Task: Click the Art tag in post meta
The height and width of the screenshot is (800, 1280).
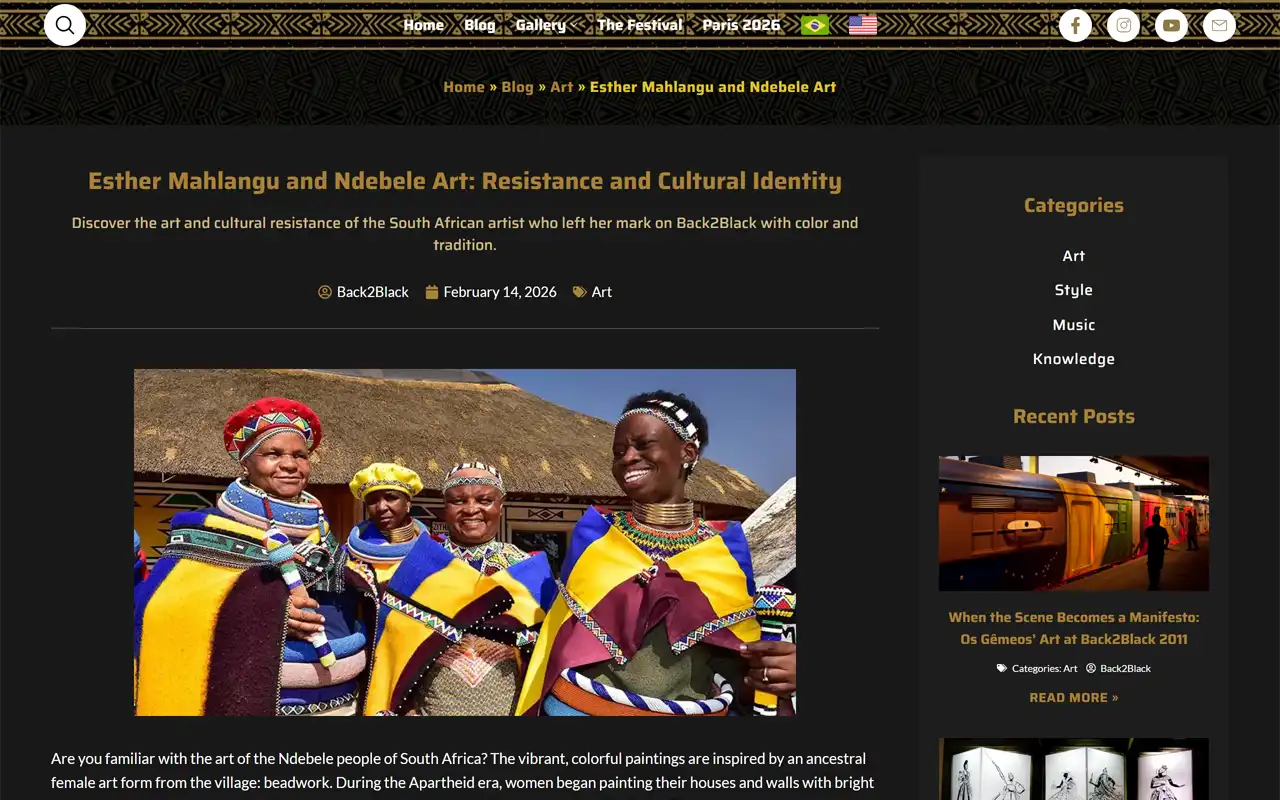Action: point(602,292)
